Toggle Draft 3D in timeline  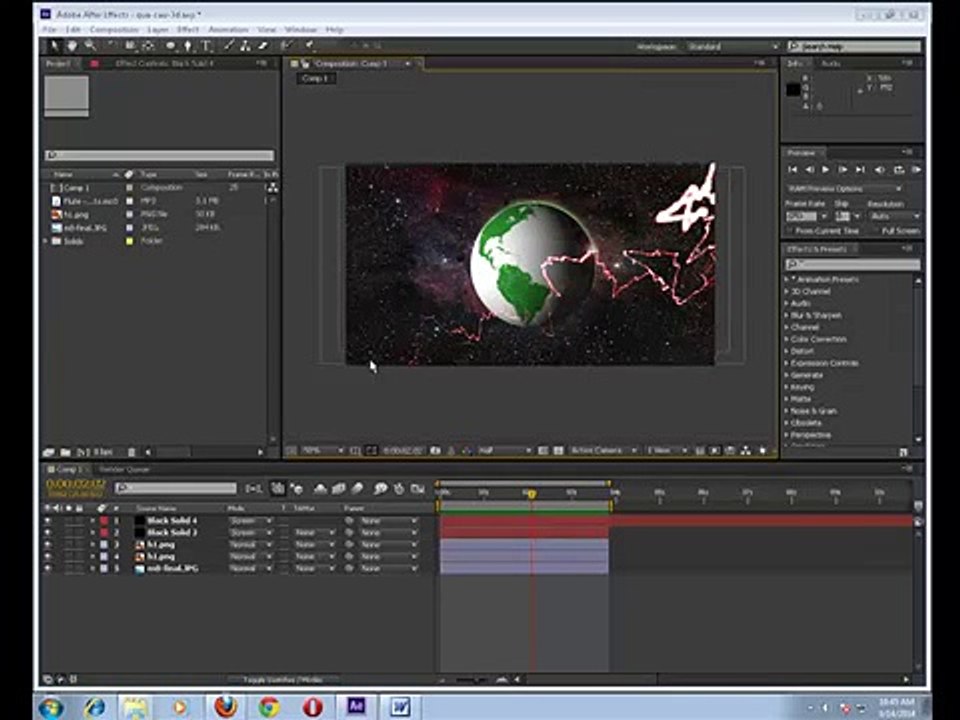pos(297,488)
